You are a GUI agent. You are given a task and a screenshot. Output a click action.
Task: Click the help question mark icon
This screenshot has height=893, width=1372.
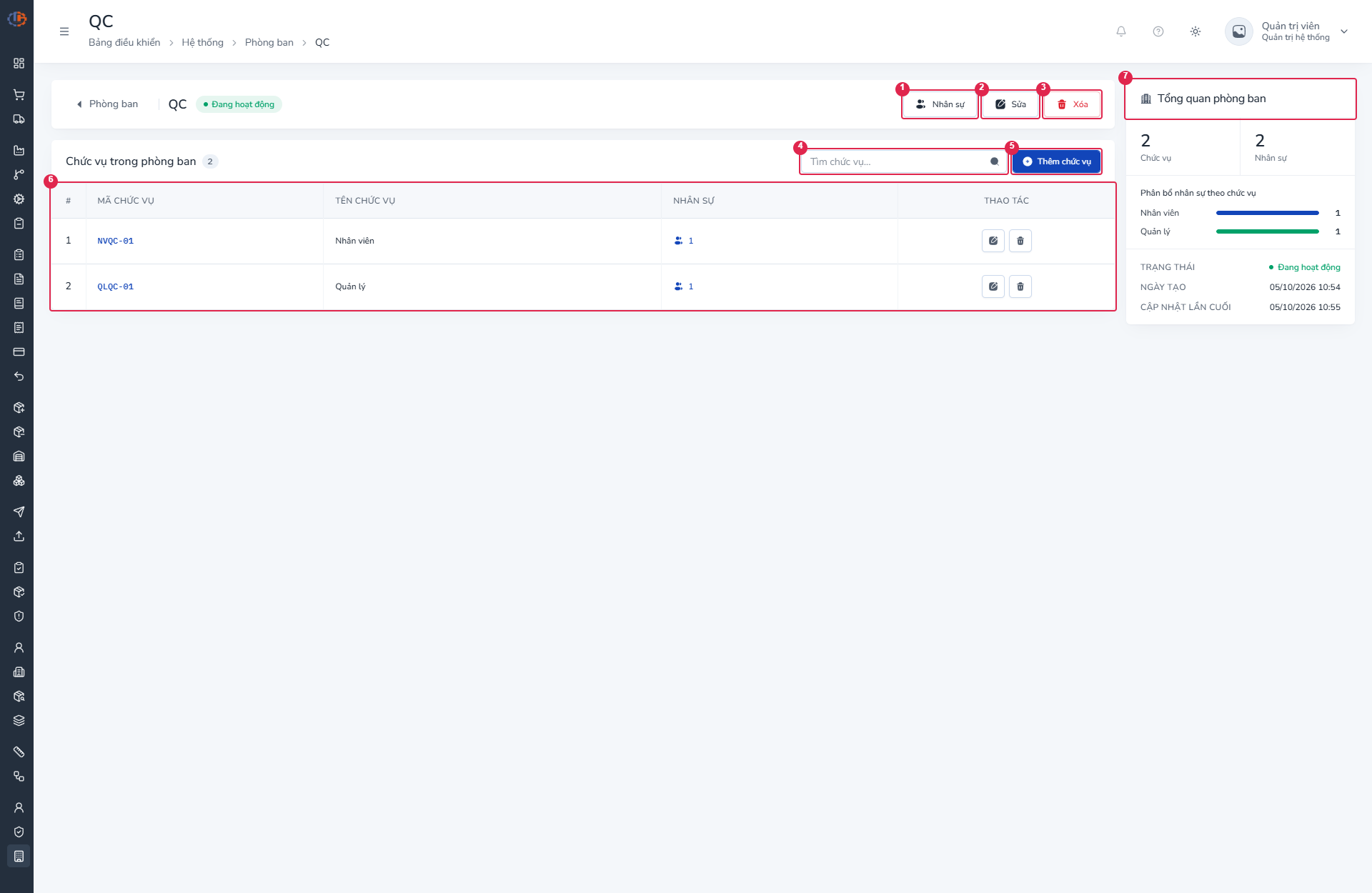(1158, 31)
